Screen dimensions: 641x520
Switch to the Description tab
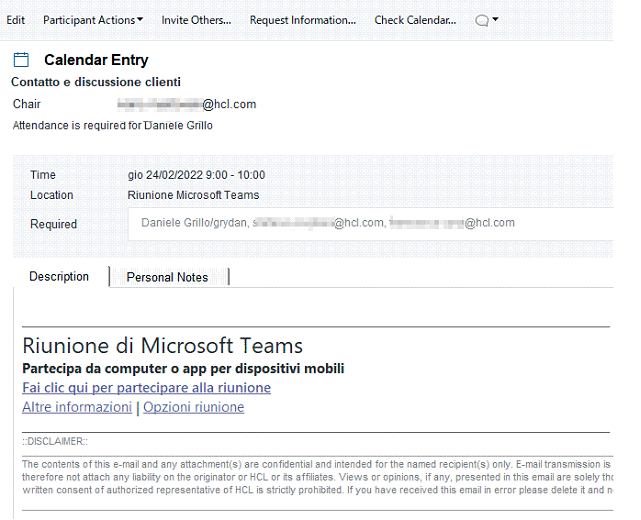(59, 277)
